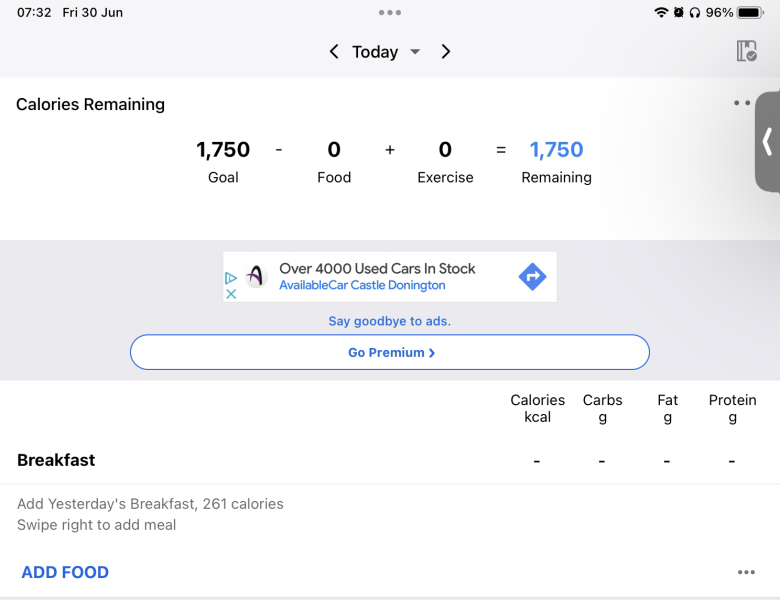The height and width of the screenshot is (600, 780).
Task: Tap the AdChoices triangle icon
Action: 231,278
